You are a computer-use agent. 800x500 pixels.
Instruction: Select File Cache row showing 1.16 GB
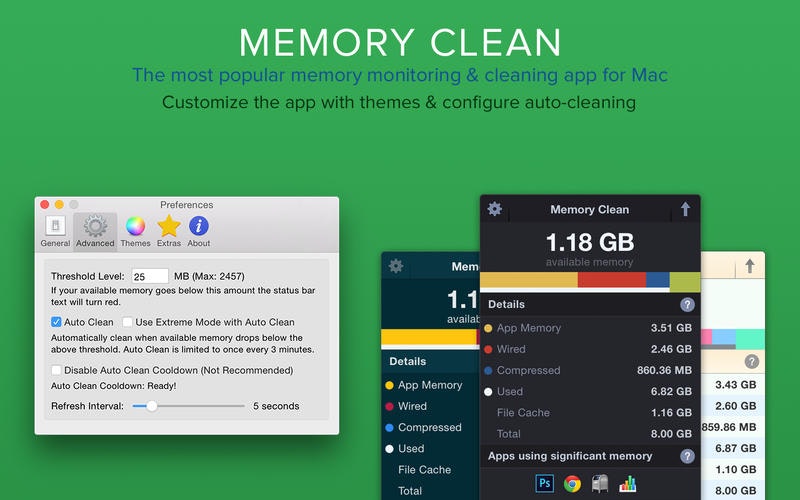point(590,413)
